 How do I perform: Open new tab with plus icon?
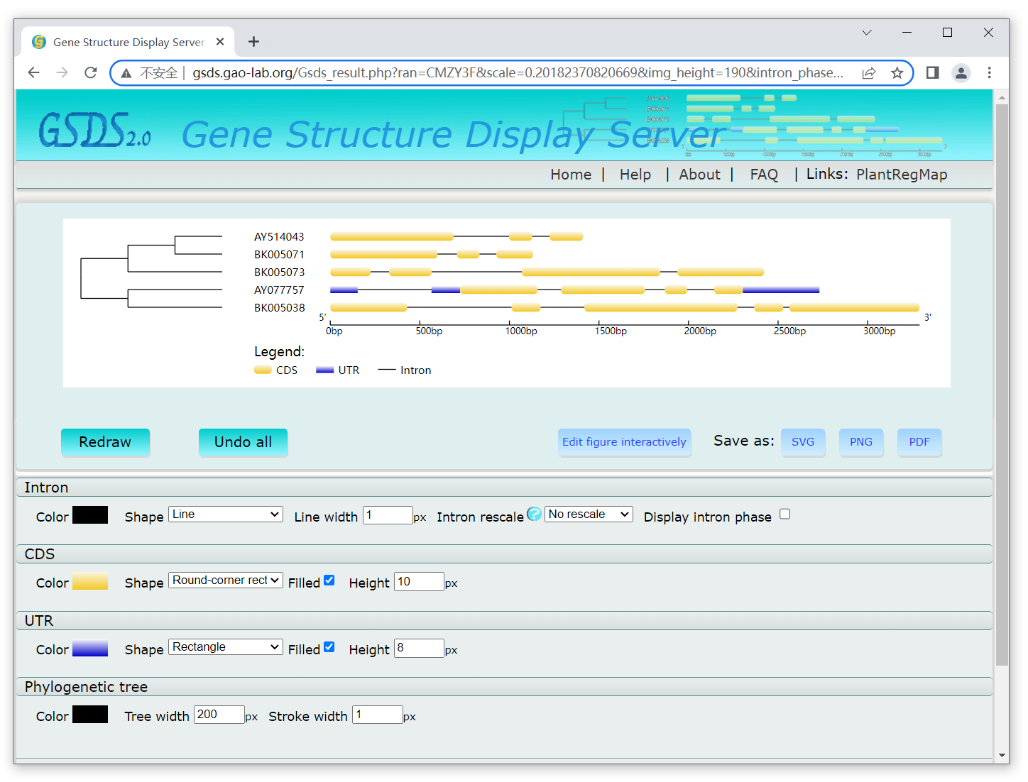[x=254, y=42]
